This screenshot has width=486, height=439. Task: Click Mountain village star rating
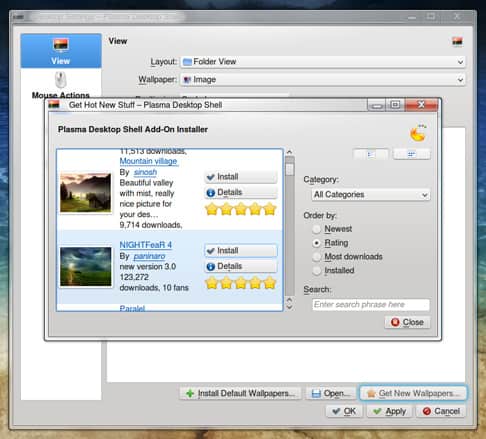tap(241, 209)
